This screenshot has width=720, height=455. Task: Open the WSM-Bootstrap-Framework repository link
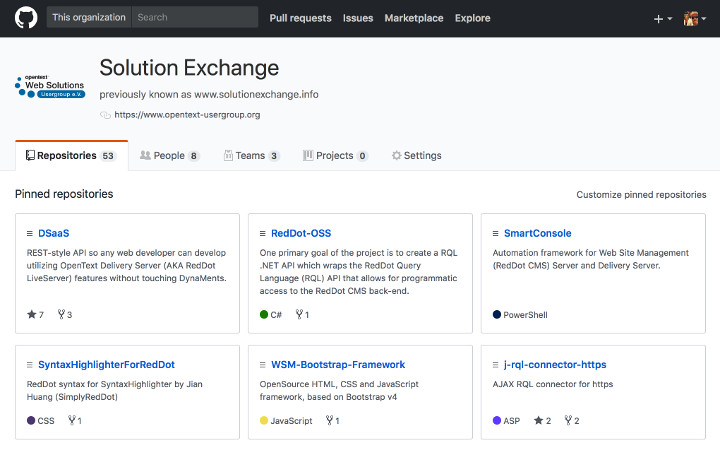pyautogui.click(x=338, y=365)
